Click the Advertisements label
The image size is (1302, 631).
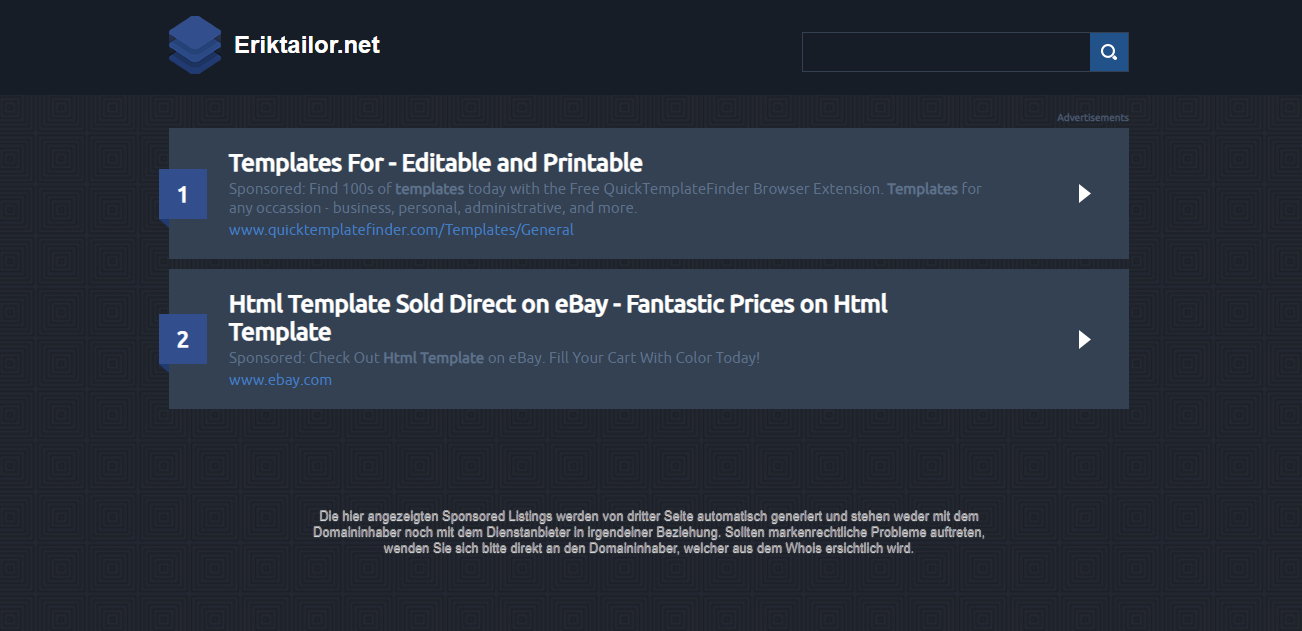(x=1092, y=118)
